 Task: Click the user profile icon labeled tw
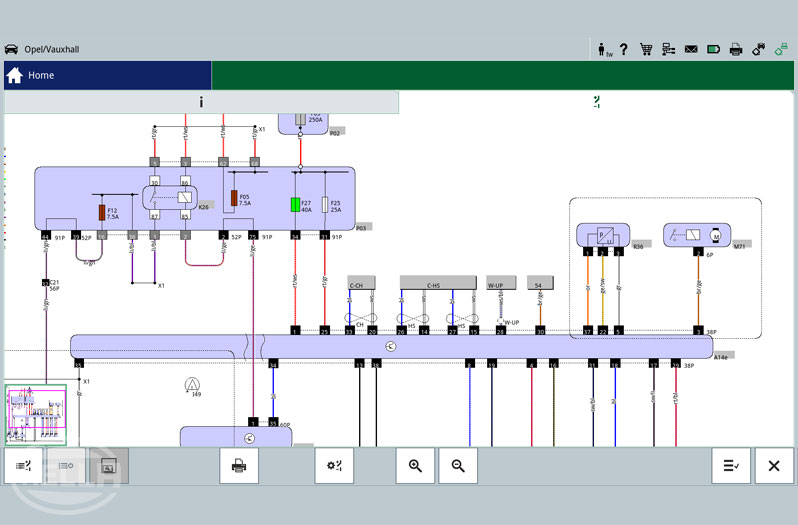(x=603, y=49)
